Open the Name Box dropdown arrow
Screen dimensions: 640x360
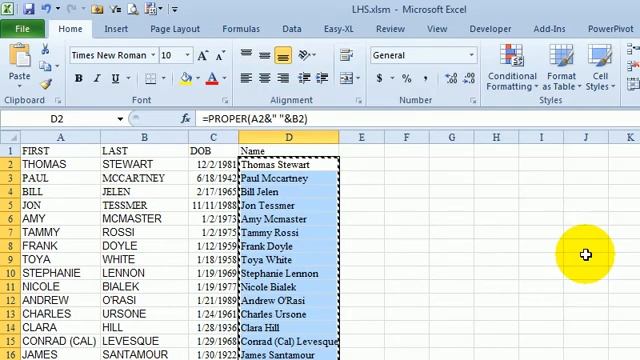[x=120, y=119]
